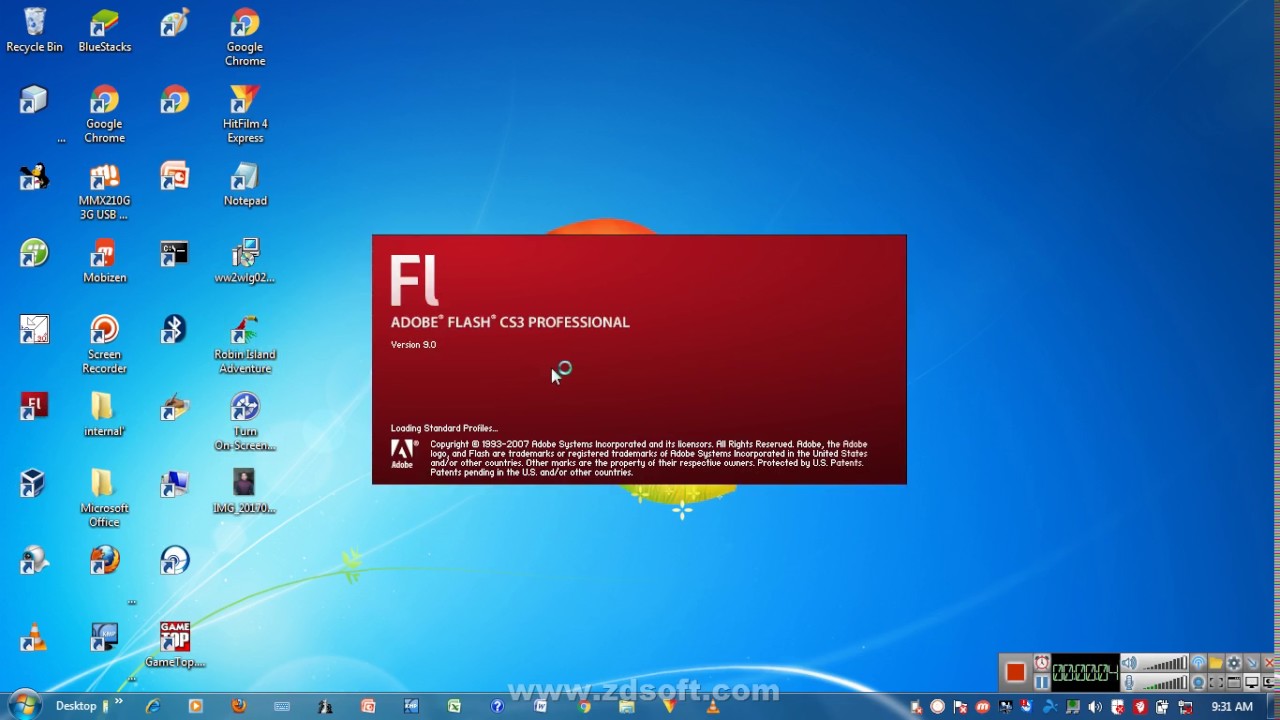Pause recording on the recorder widget
Image resolution: width=1280 pixels, height=720 pixels.
[x=1041, y=682]
